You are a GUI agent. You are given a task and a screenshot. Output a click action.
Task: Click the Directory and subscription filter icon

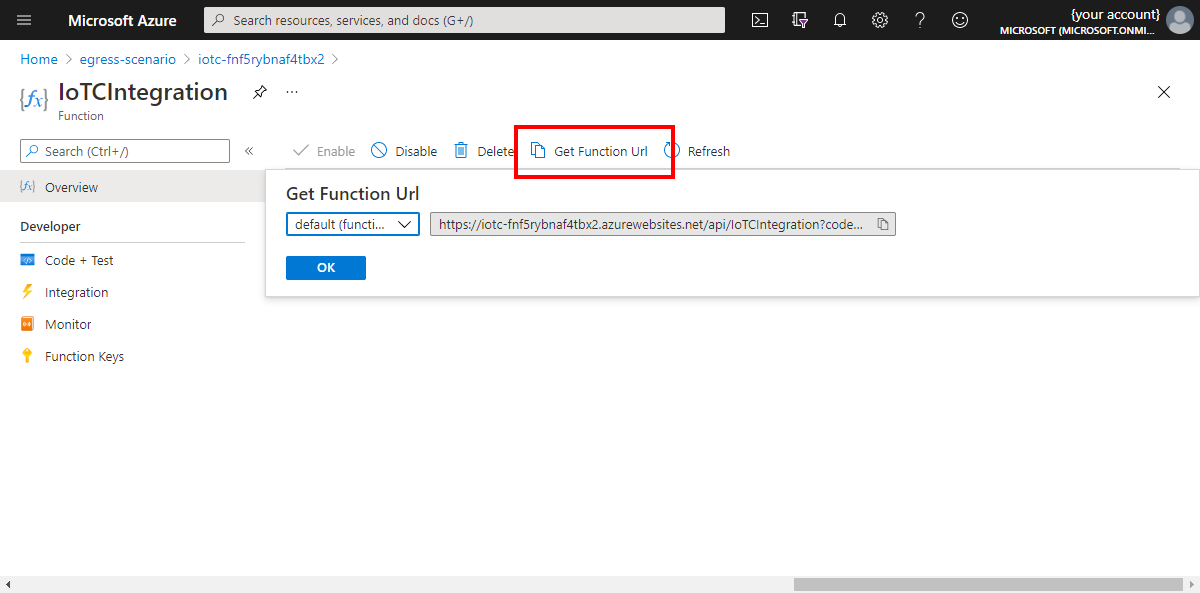click(799, 19)
